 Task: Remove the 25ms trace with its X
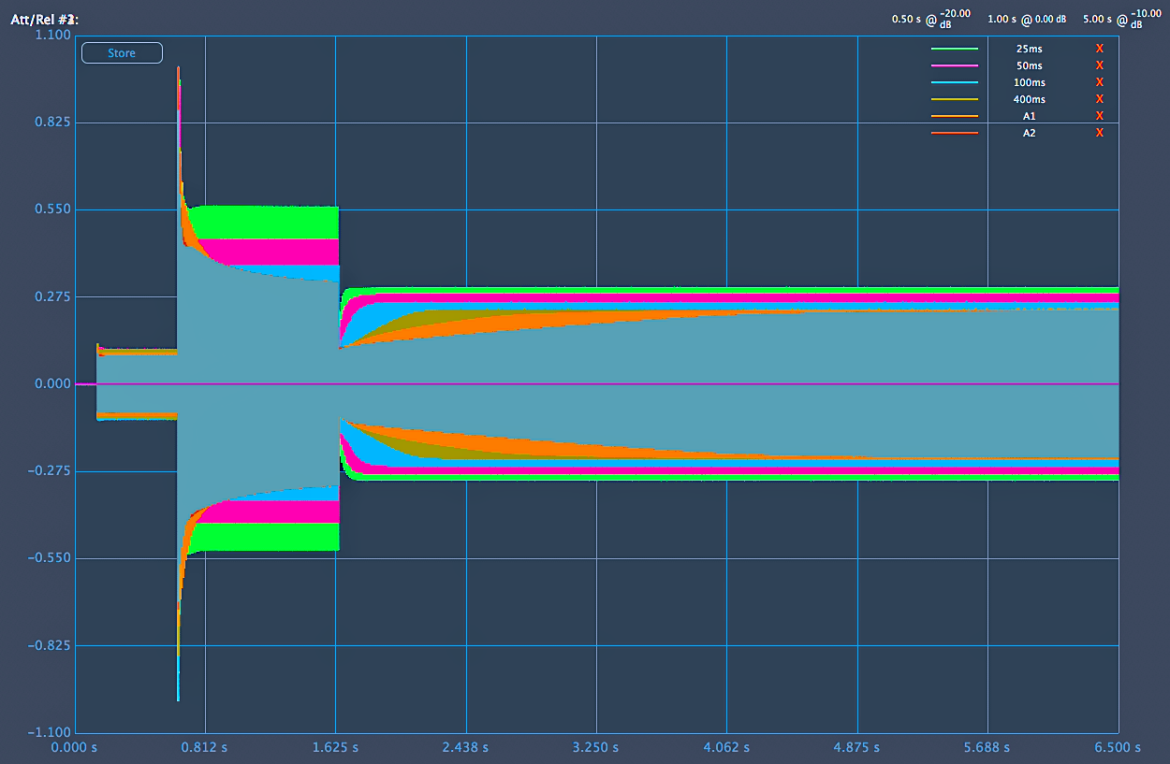(x=1099, y=48)
